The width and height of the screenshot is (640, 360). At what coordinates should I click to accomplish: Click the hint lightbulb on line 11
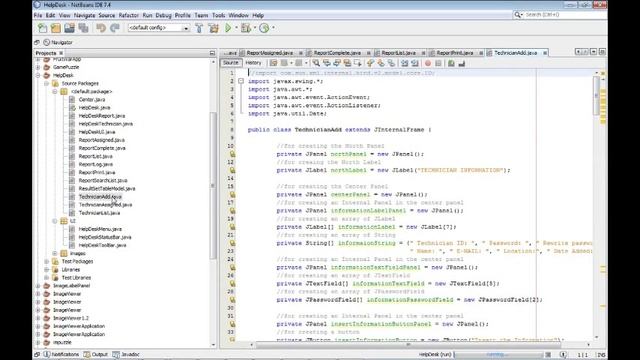click(232, 154)
